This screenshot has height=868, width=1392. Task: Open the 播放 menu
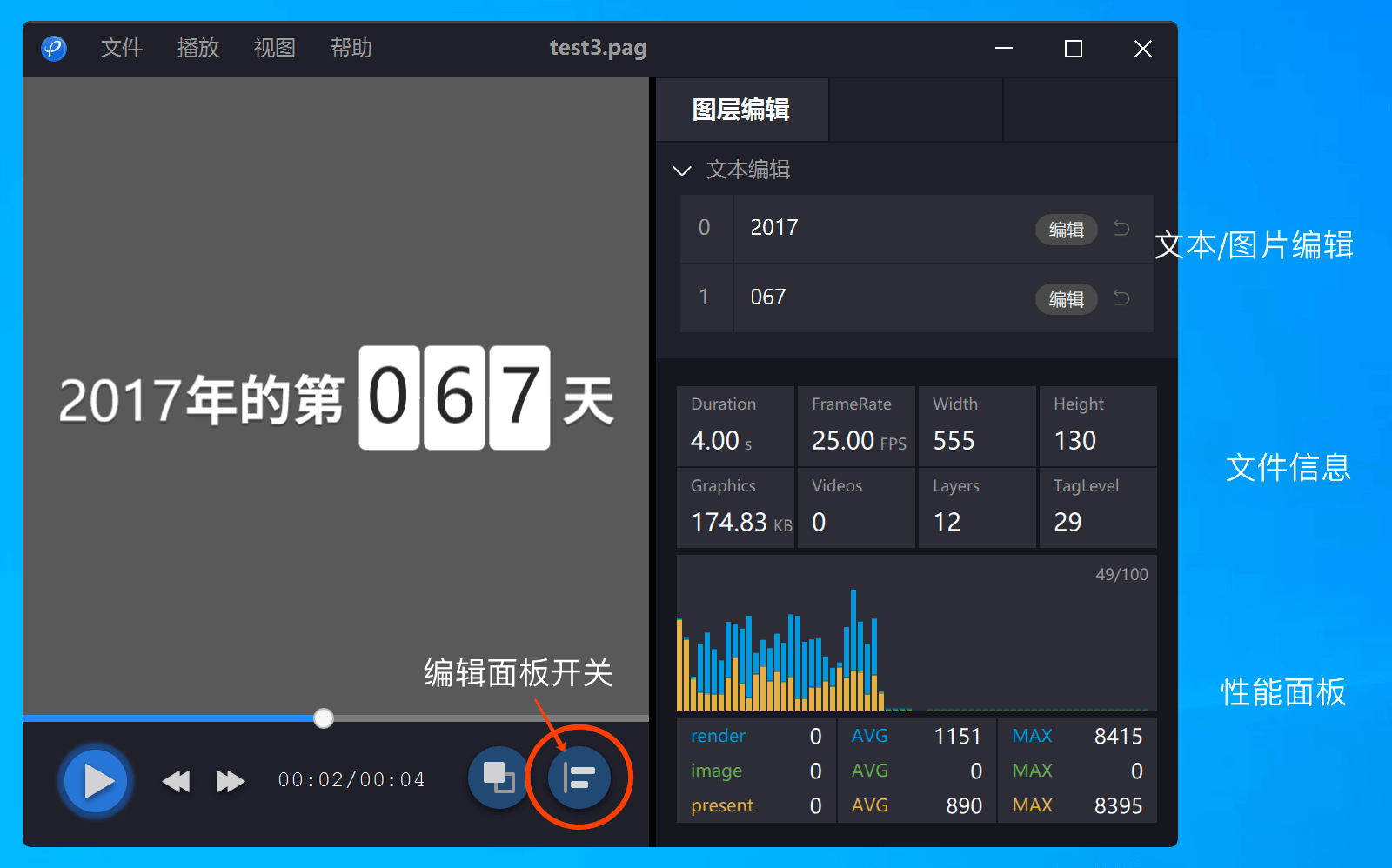point(197,49)
